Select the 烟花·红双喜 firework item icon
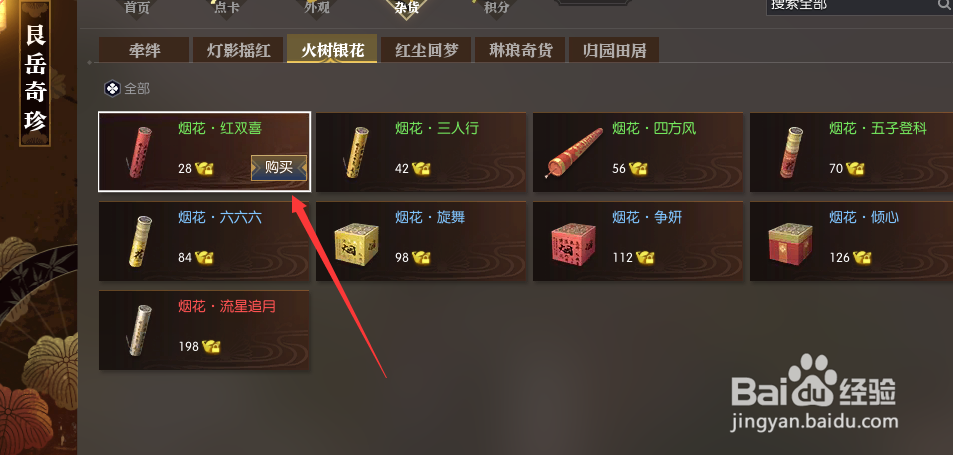953x455 pixels. (x=138, y=152)
